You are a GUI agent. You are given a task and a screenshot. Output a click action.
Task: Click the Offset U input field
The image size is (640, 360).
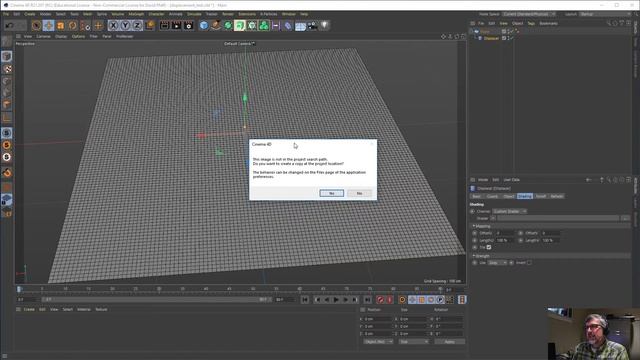[504, 233]
